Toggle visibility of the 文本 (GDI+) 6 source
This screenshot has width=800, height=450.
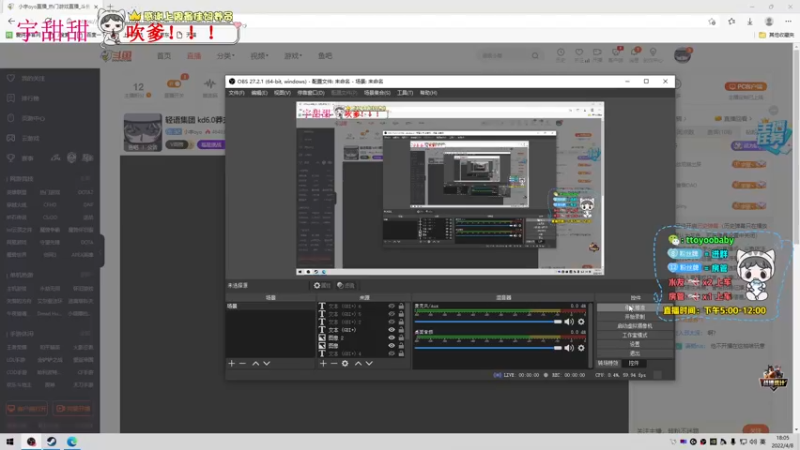pyautogui.click(x=391, y=307)
